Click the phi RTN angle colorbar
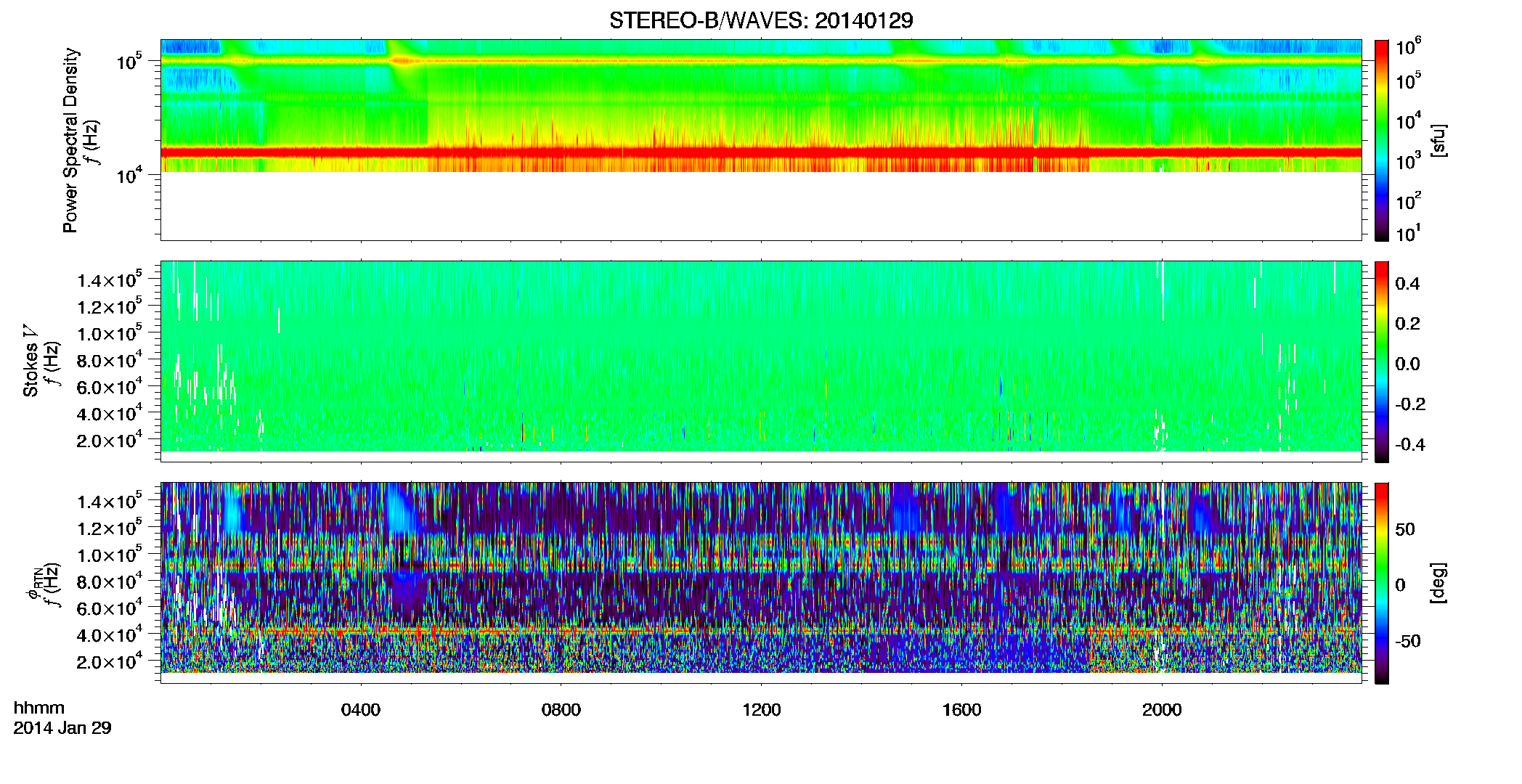 [x=1382, y=583]
